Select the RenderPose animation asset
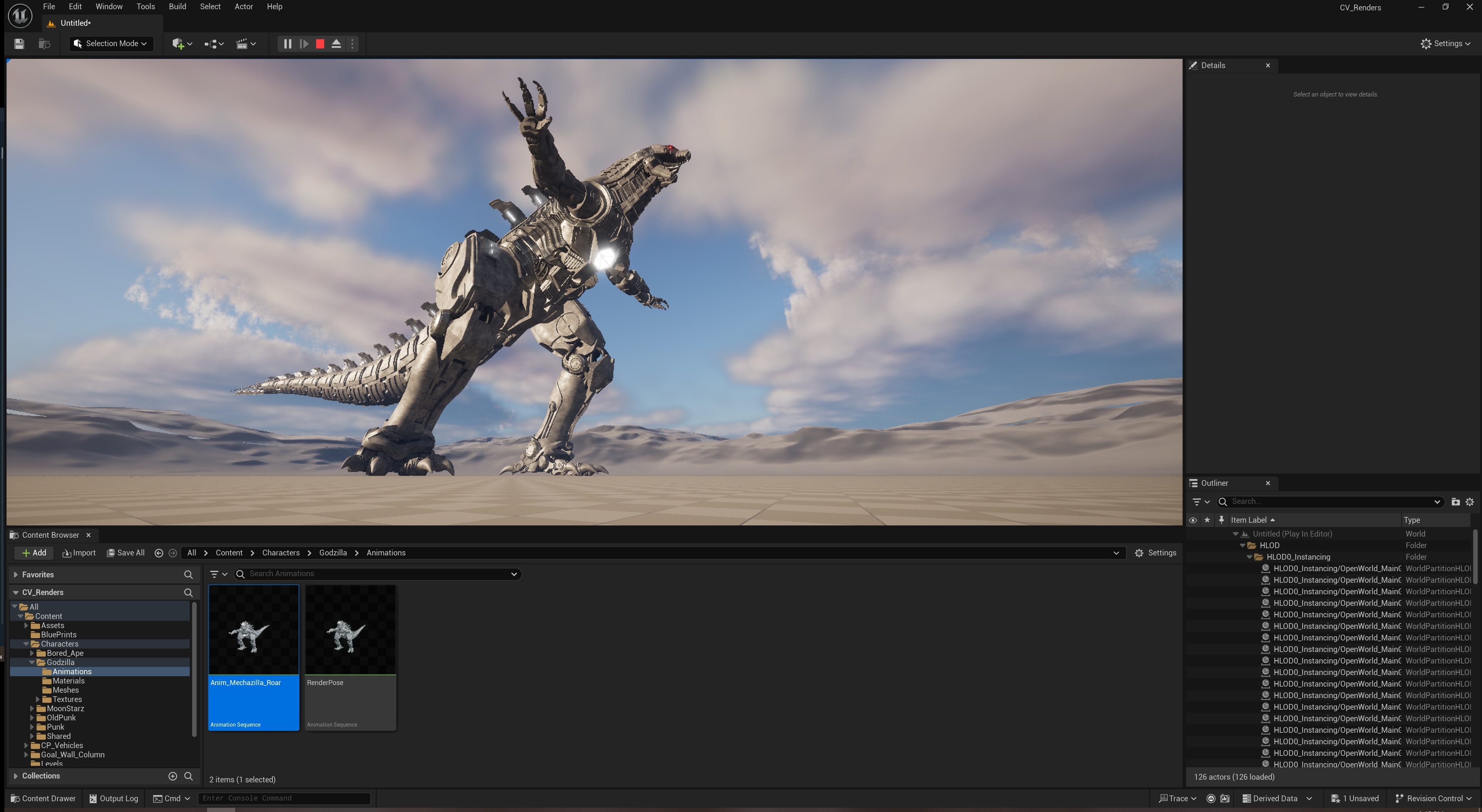 pyautogui.click(x=350, y=659)
